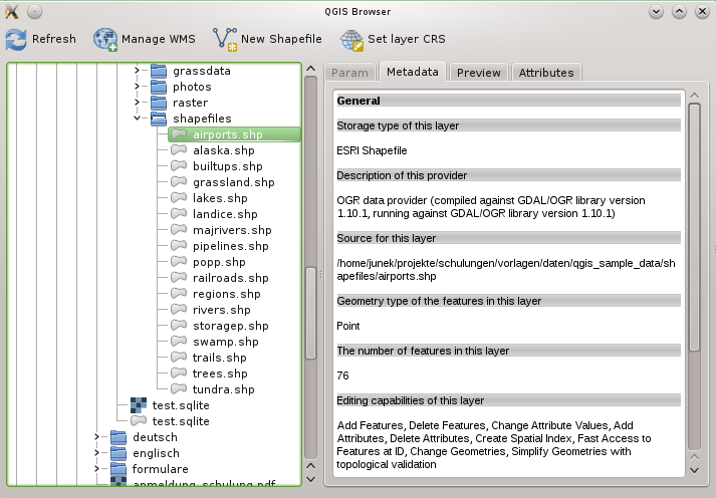Expand the englisch folder
The width and height of the screenshot is (716, 498).
pyautogui.click(x=97, y=453)
